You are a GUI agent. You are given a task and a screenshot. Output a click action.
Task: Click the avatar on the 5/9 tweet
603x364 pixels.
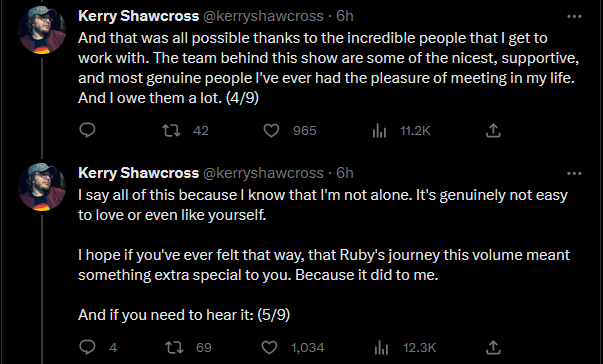pos(42,187)
